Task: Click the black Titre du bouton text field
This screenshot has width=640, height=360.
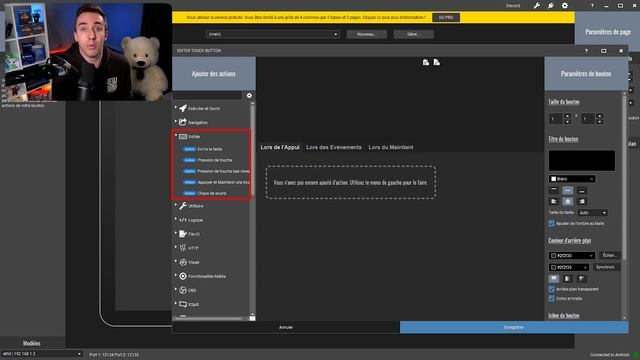Action: [582, 160]
